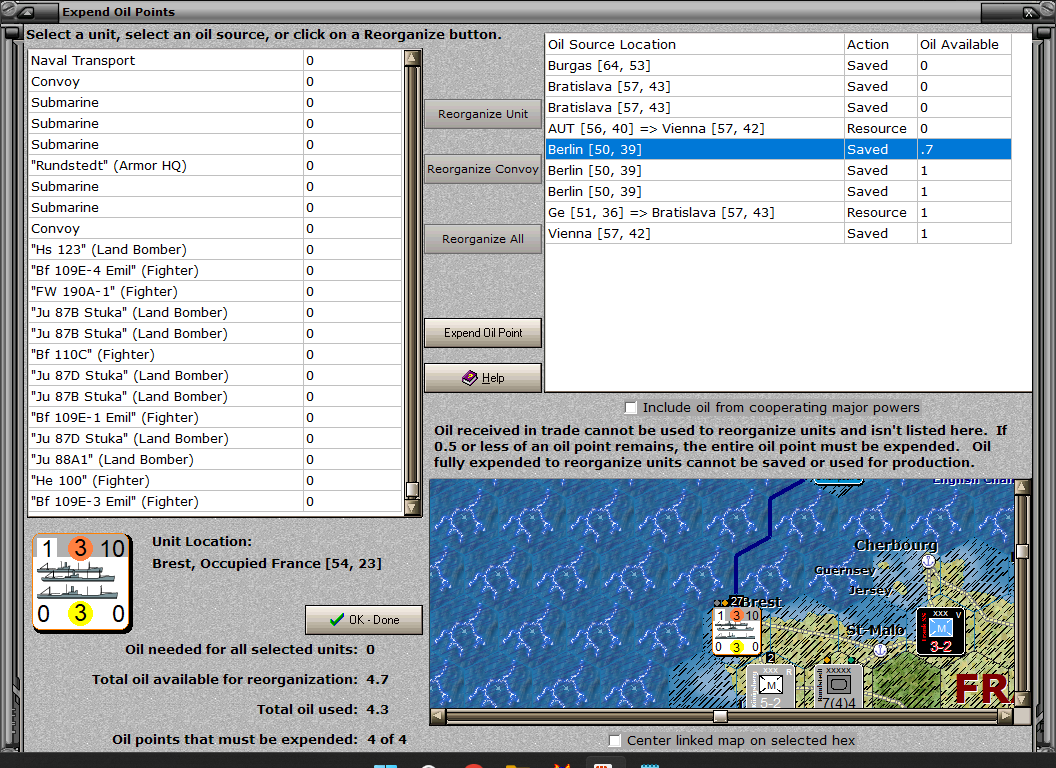Screen dimensions: 1056x768
Task: Select the "Hs 123" (Land Bomber) unit
Action: 215,250
